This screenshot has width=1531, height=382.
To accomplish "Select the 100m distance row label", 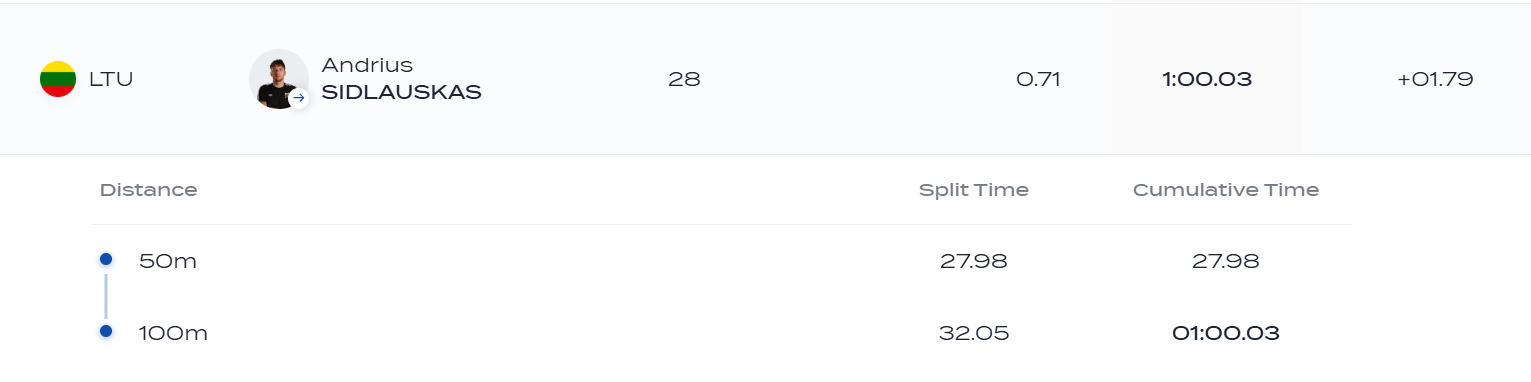I will click(173, 334).
